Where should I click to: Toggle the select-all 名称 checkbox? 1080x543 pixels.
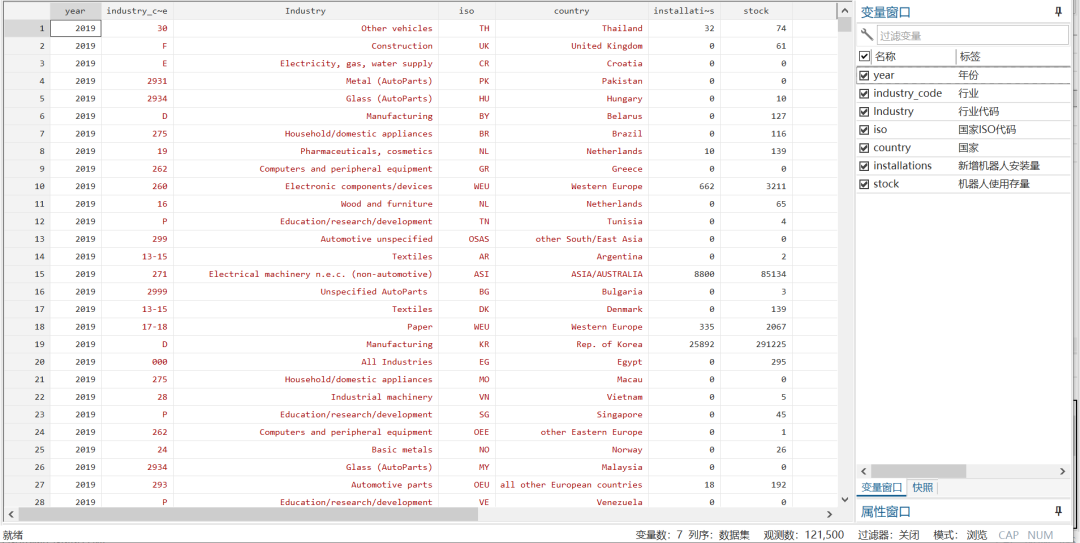click(x=864, y=57)
